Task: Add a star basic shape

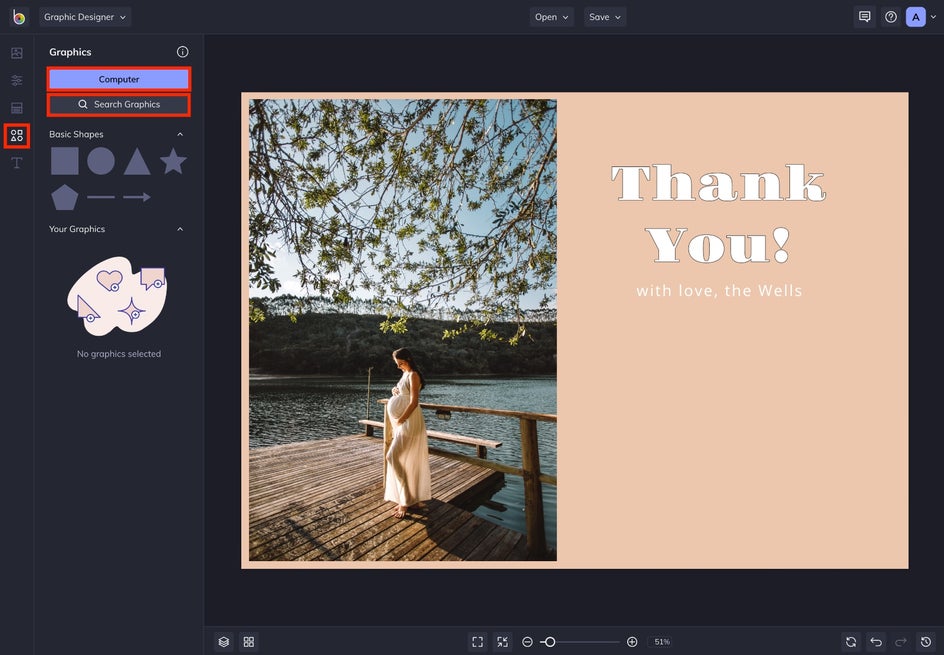Action: coord(173,161)
